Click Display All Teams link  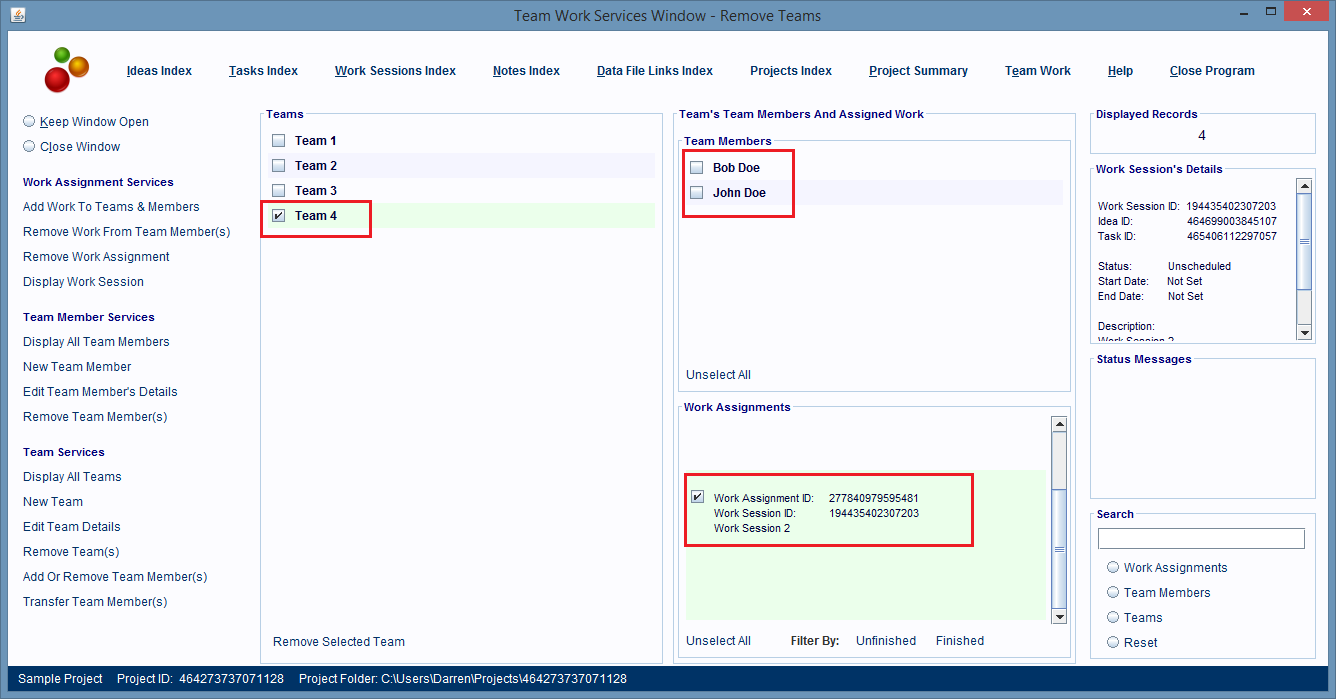[x=72, y=477]
